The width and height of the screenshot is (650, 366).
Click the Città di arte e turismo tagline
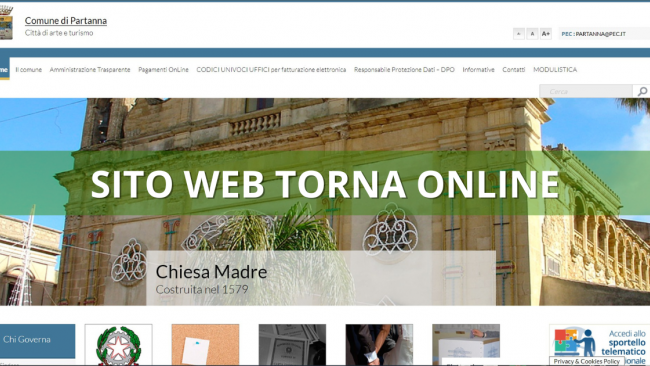(59, 33)
